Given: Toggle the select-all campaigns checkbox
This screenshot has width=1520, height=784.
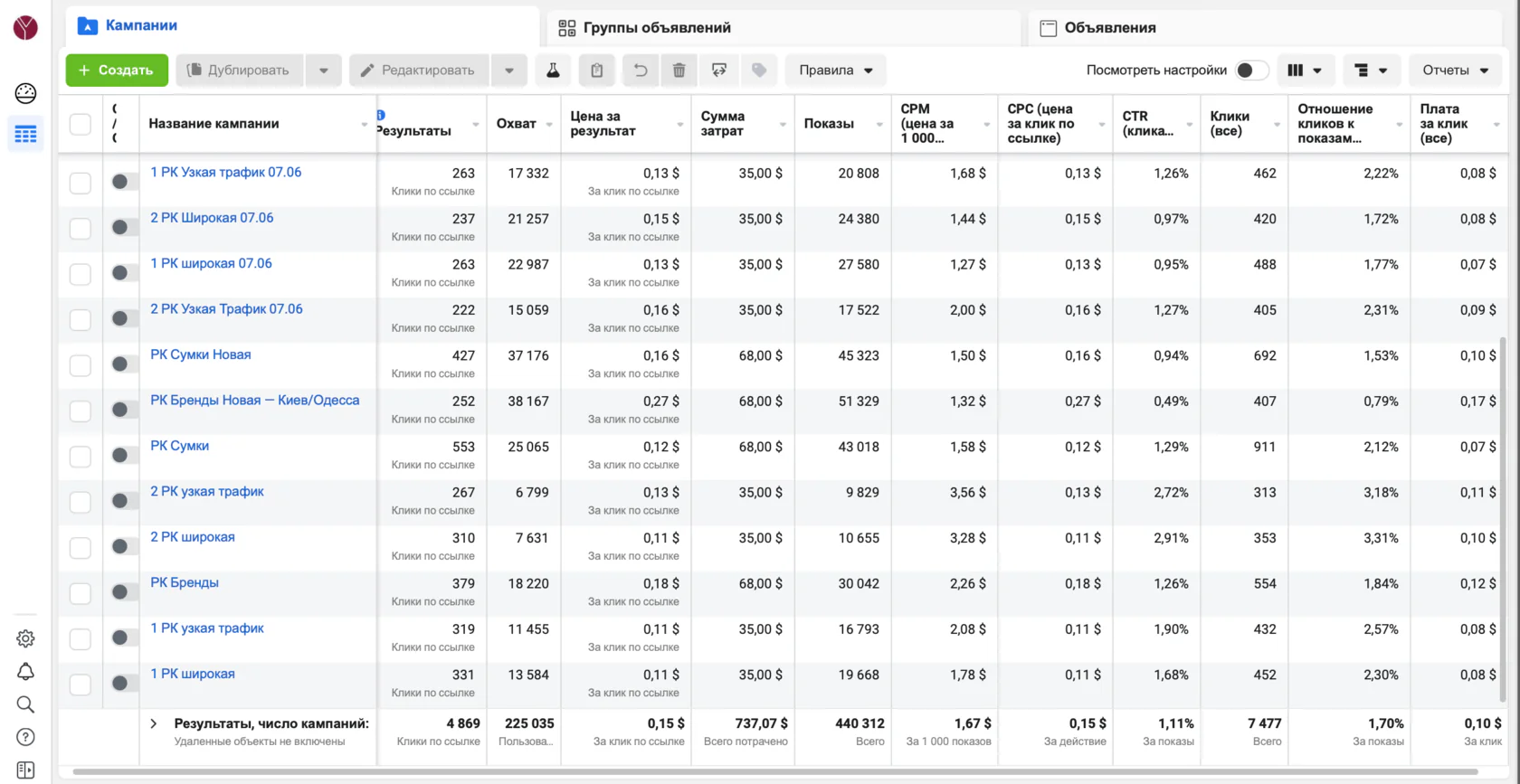Looking at the screenshot, I should click(81, 124).
